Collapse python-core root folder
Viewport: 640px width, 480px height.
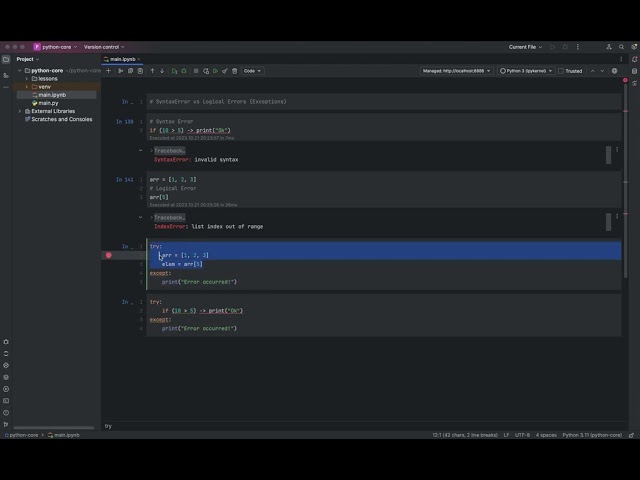point(19,71)
